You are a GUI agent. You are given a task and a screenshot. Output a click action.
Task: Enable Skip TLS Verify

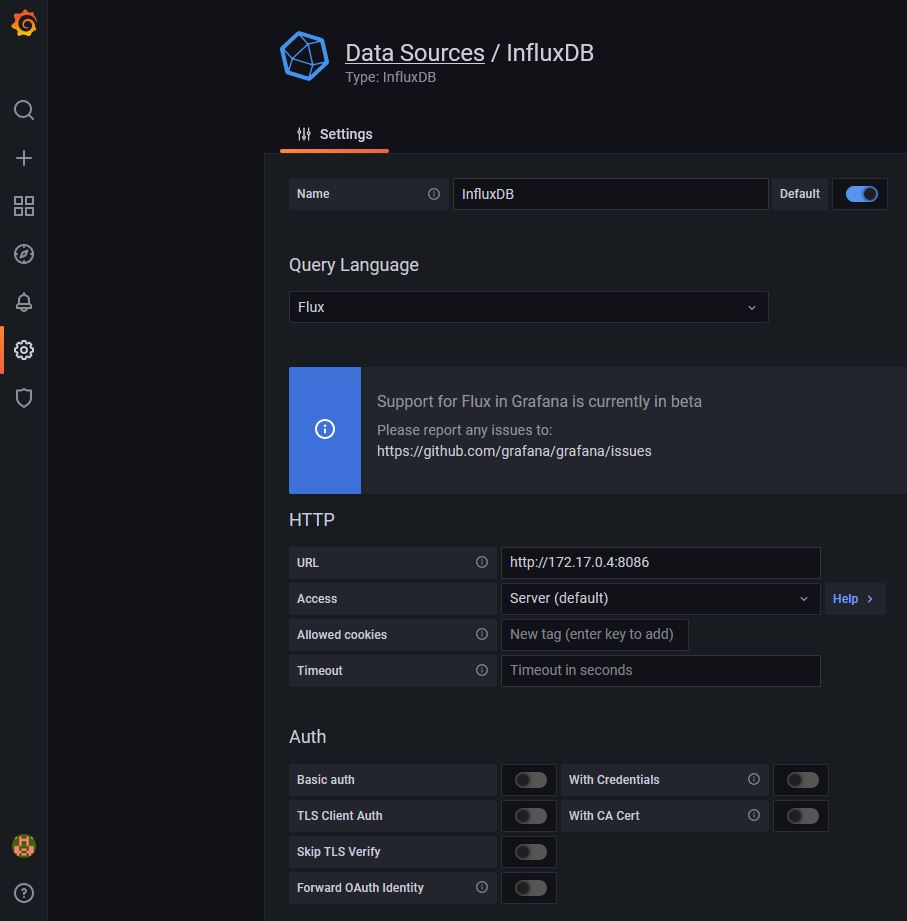528,851
